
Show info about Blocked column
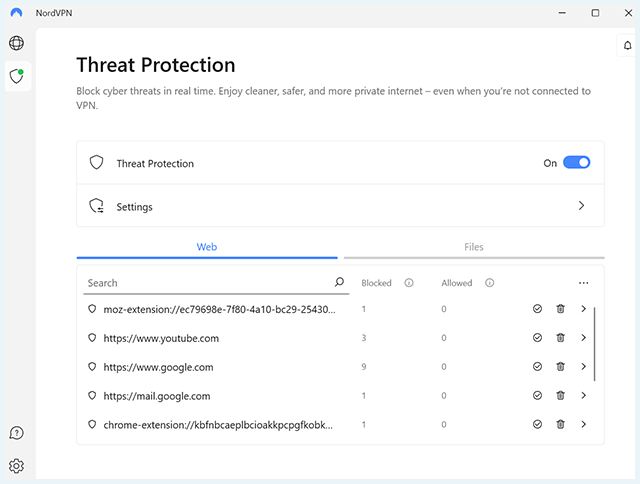pyautogui.click(x=409, y=283)
